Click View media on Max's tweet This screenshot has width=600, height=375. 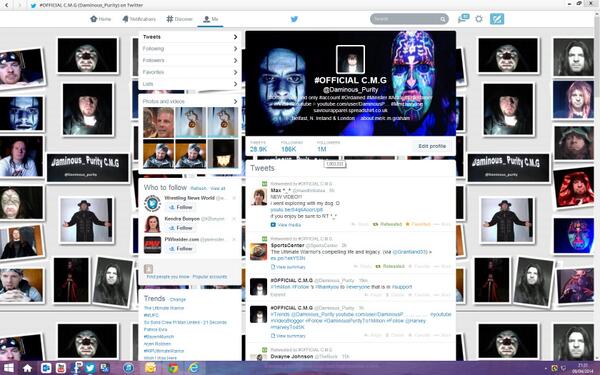[285, 225]
